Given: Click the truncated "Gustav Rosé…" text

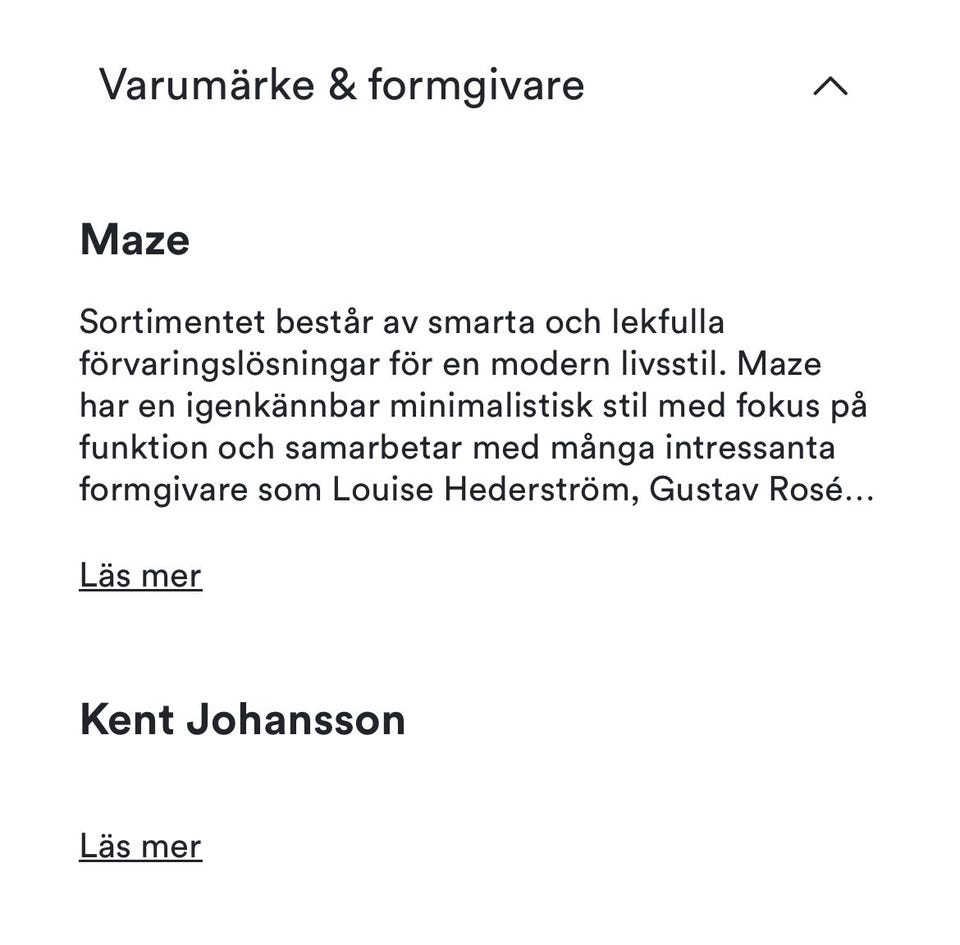Looking at the screenshot, I should click(761, 490).
